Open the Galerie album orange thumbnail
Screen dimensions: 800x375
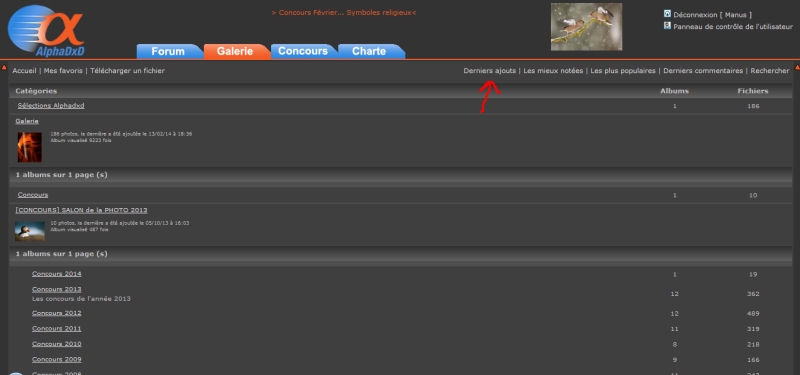pos(30,147)
